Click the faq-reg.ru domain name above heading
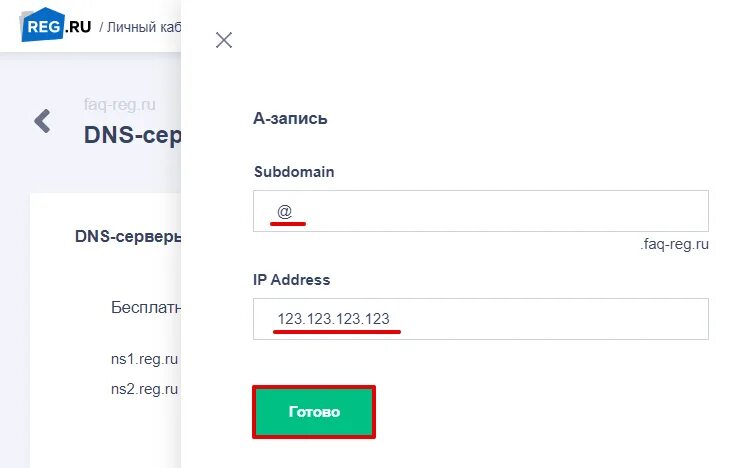Image resolution: width=738 pixels, height=468 pixels. (x=120, y=105)
